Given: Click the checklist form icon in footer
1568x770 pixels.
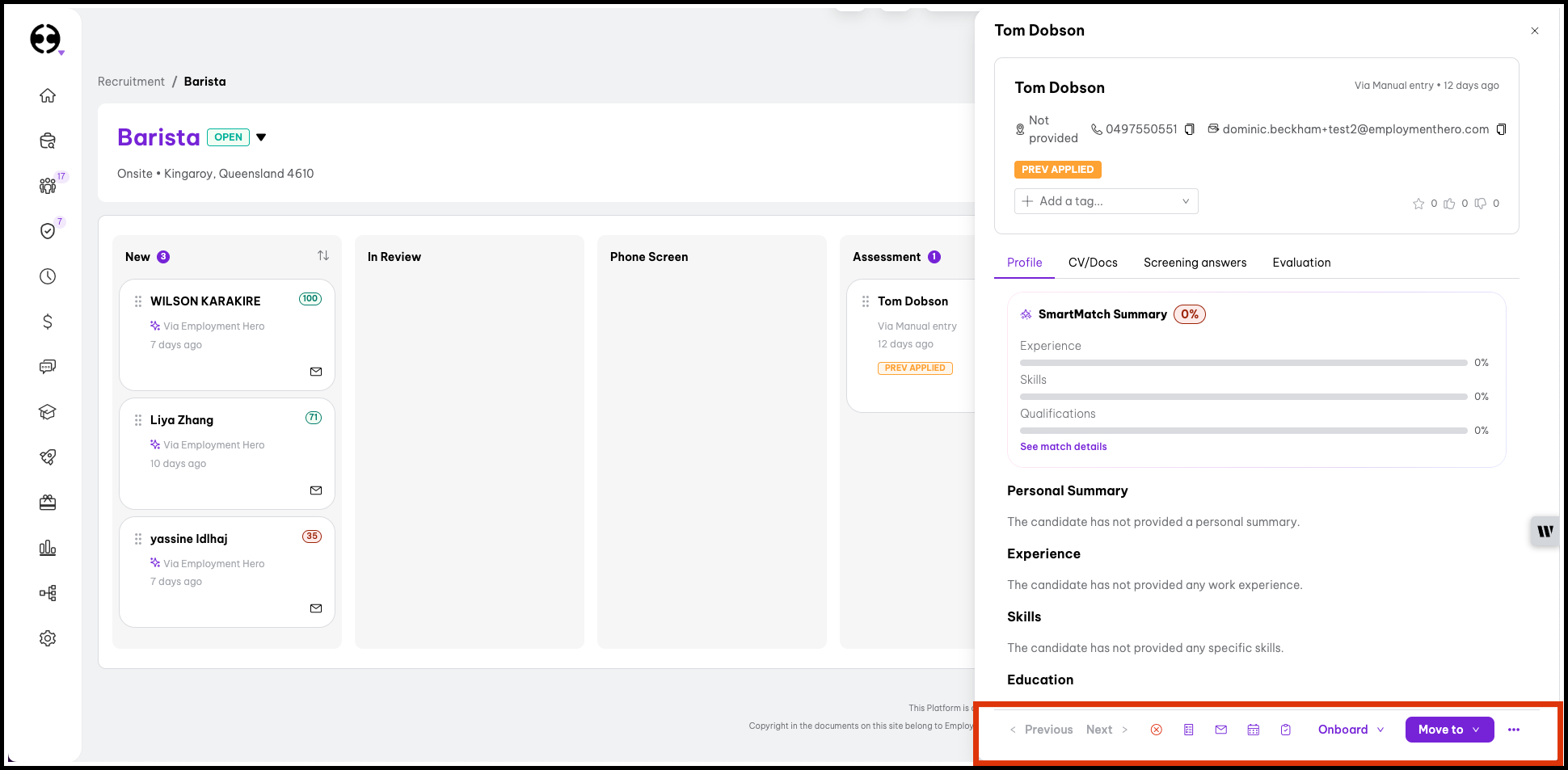Looking at the screenshot, I should pos(1188,730).
